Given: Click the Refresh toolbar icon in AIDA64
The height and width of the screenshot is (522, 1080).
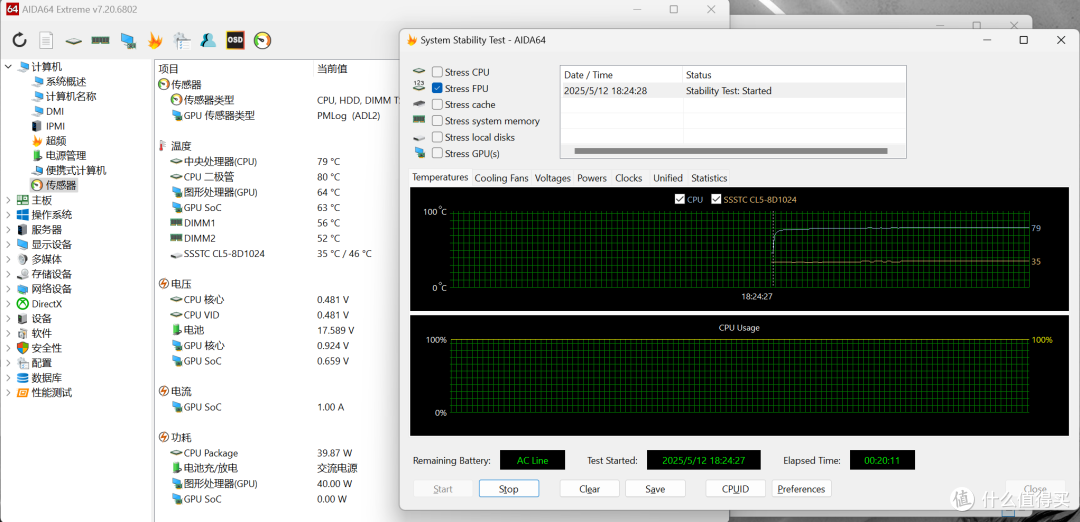Looking at the screenshot, I should pyautogui.click(x=19, y=40).
